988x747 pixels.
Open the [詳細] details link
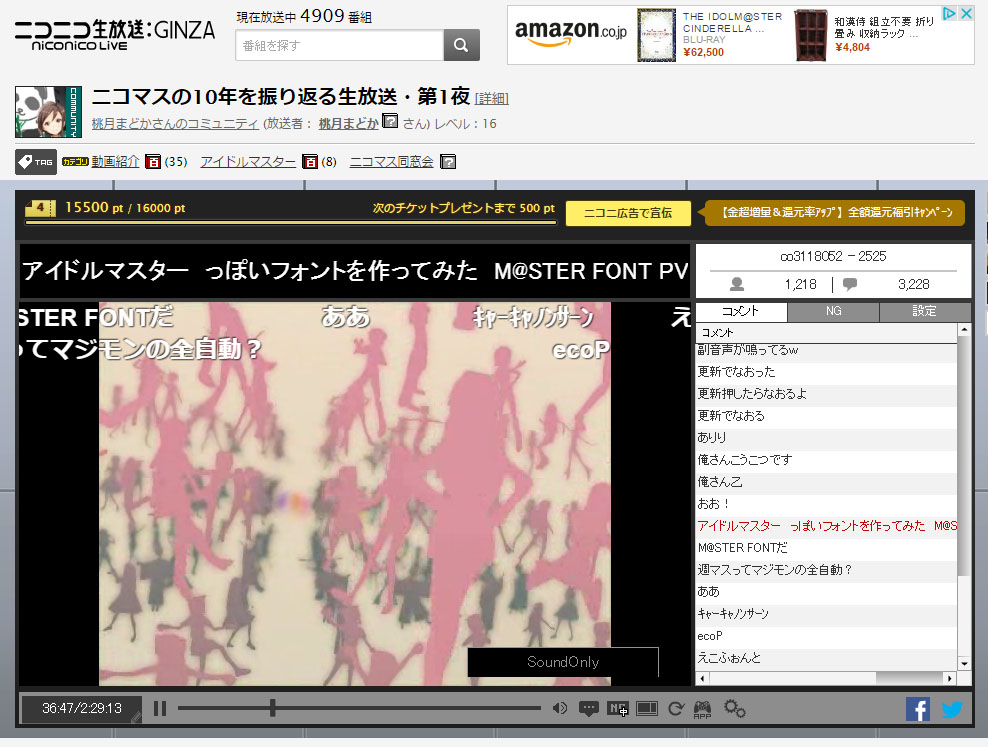coord(491,98)
